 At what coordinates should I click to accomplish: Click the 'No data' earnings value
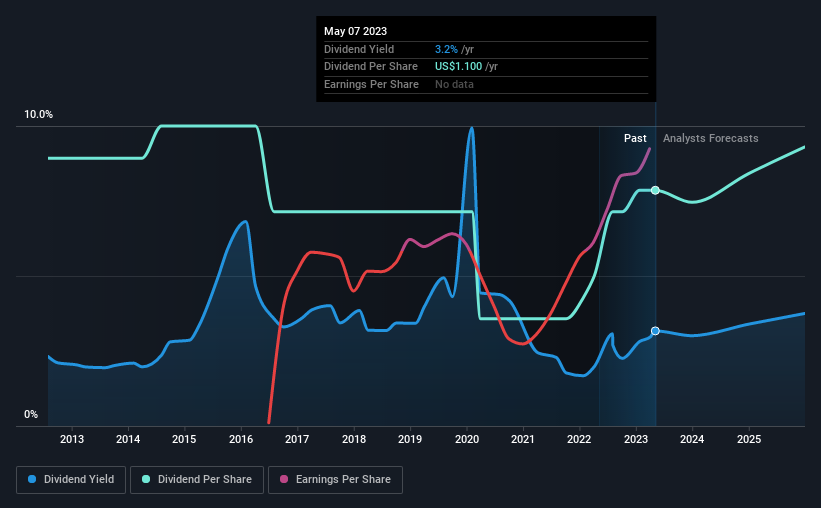pos(454,84)
